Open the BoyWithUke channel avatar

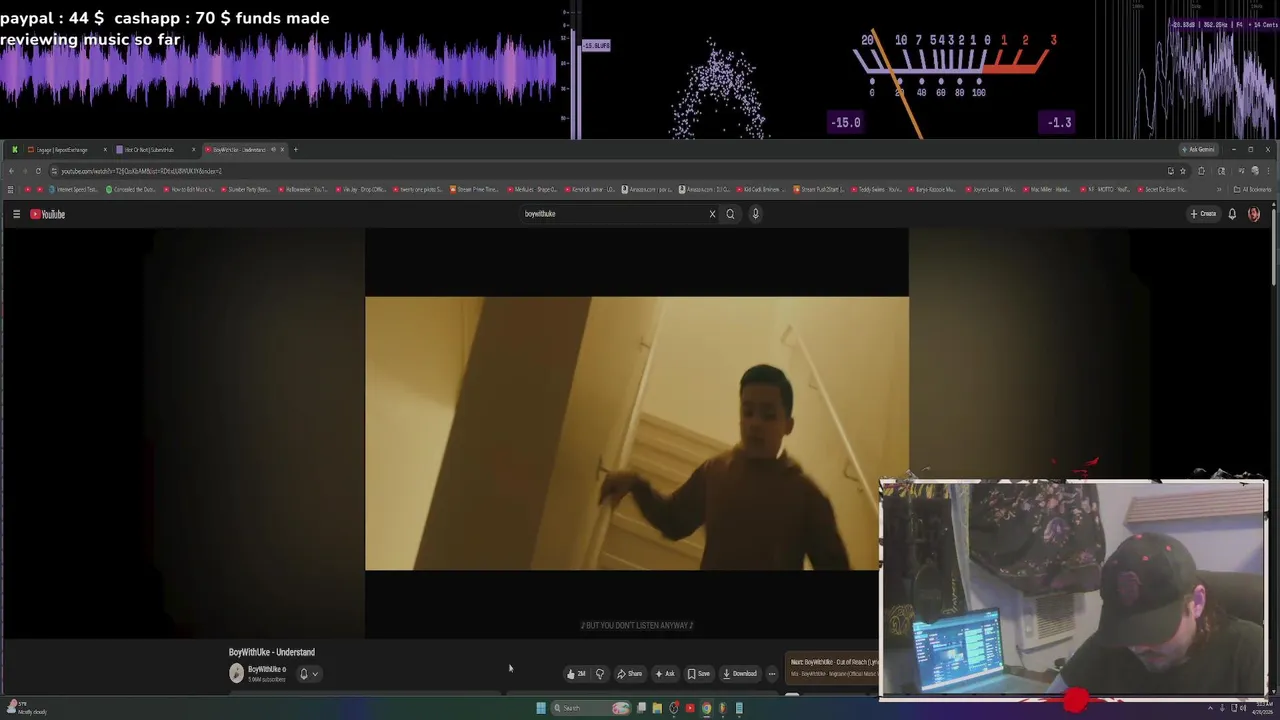pos(236,673)
